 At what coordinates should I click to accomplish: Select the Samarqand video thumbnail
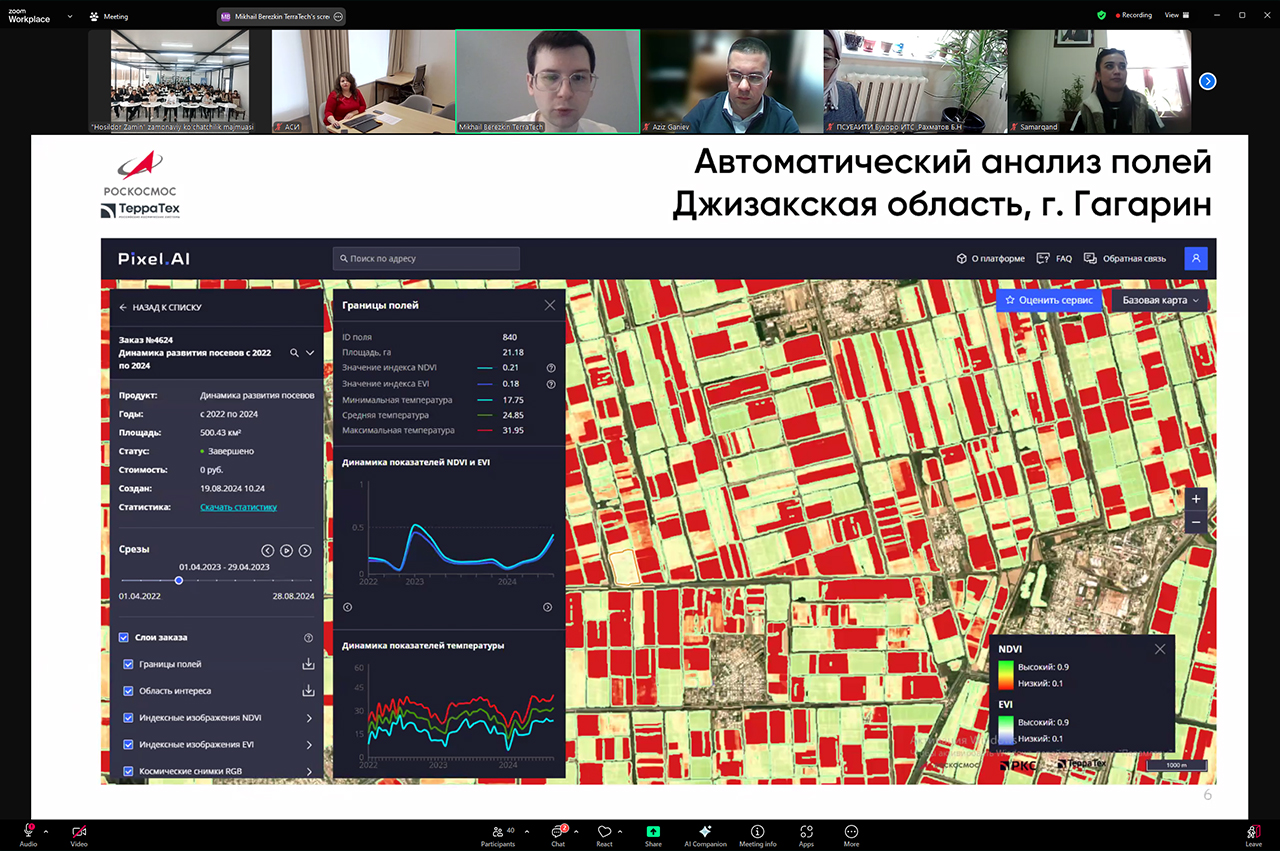[1100, 81]
